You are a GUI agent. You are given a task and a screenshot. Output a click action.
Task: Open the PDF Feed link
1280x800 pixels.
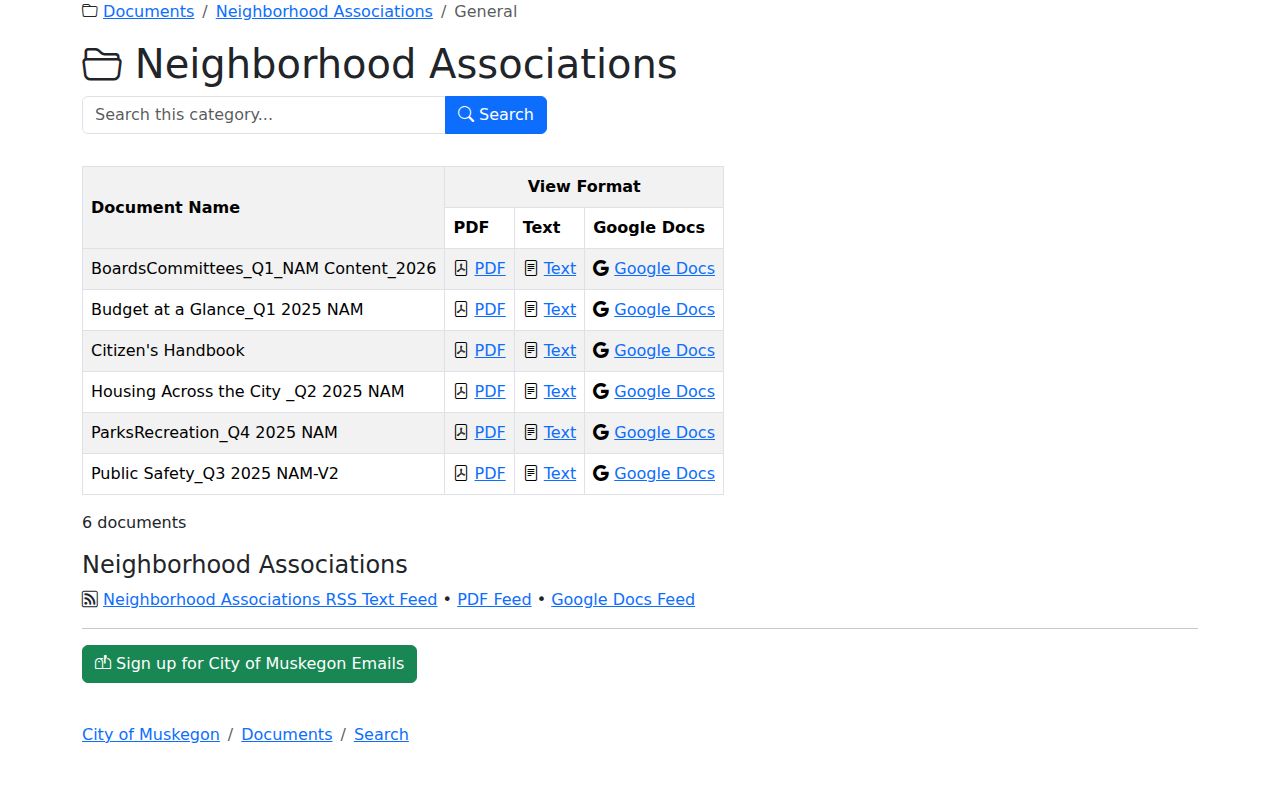tap(494, 599)
